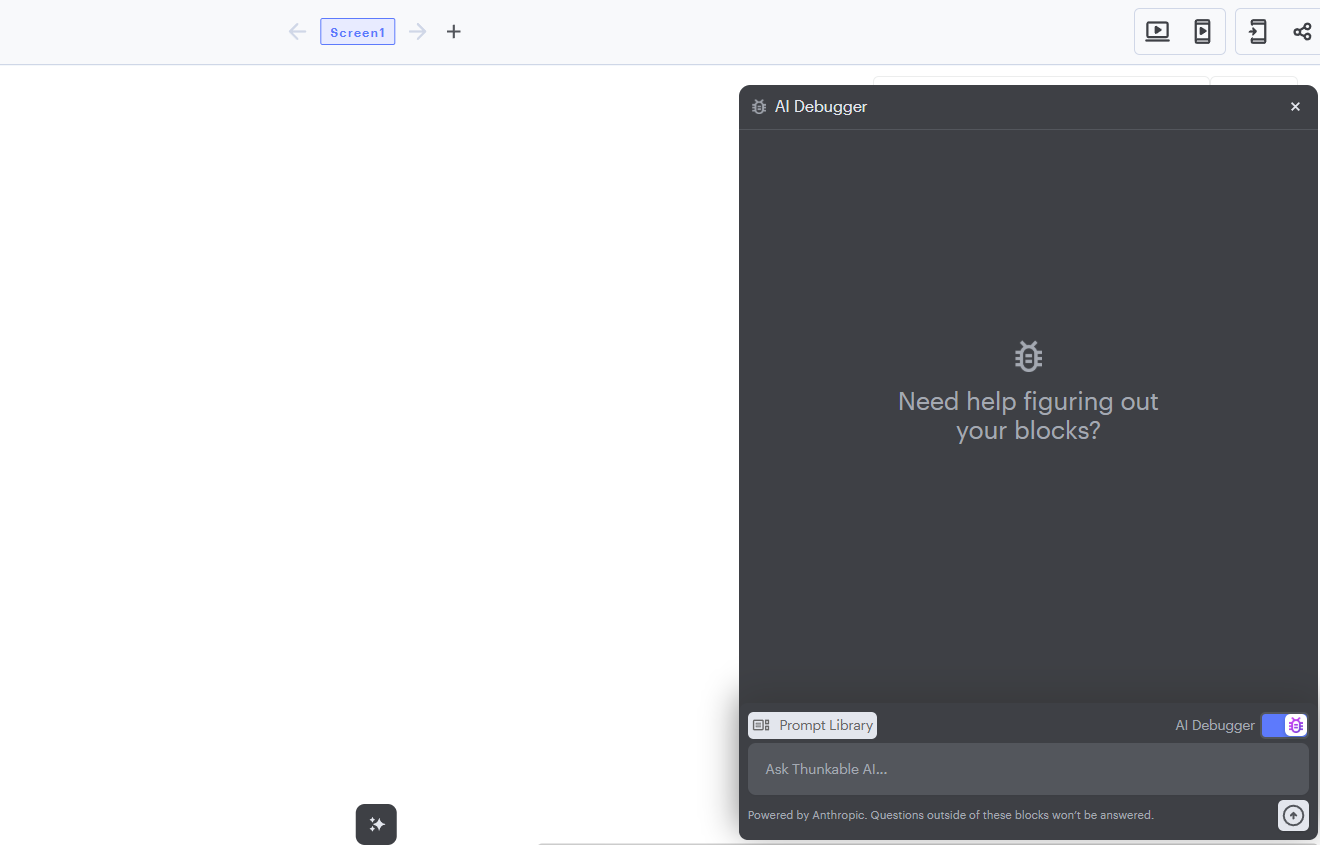Image resolution: width=1320 pixels, height=845 pixels.
Task: Click the AI Debugger label beside the toggle
Action: [x=1214, y=725]
